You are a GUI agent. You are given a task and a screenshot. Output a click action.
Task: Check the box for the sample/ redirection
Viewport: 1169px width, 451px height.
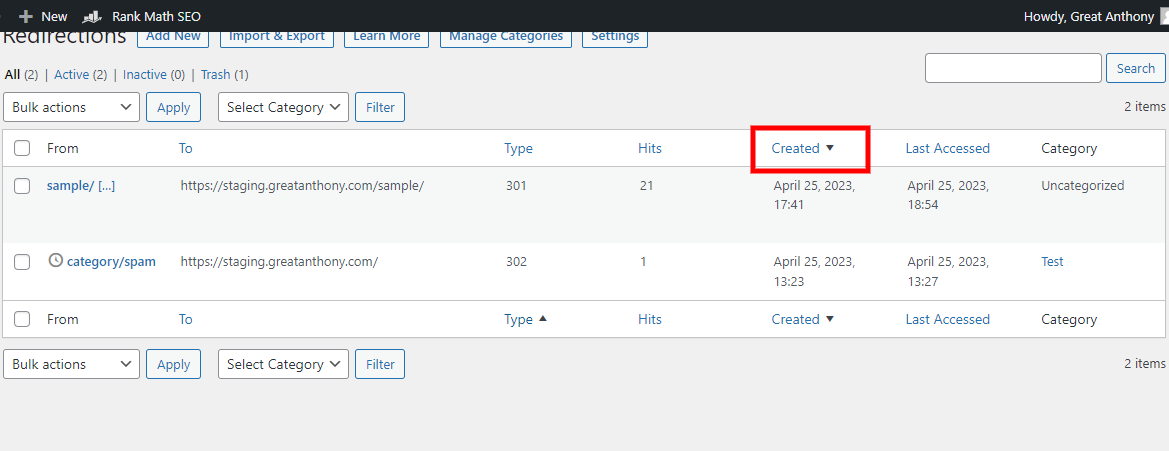tap(22, 186)
